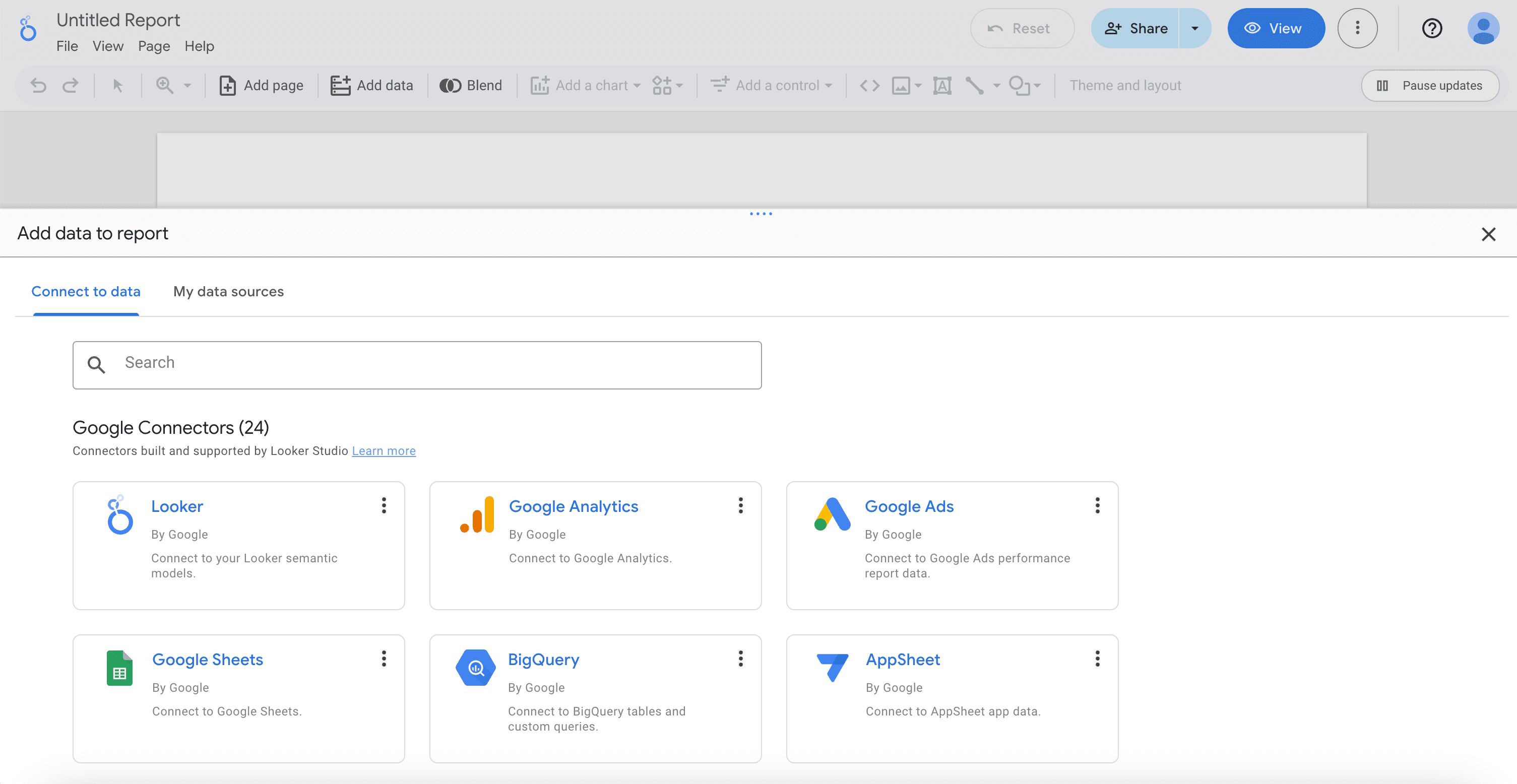The image size is (1517, 784).
Task: Select the Google Sheets connector card
Action: click(x=238, y=698)
